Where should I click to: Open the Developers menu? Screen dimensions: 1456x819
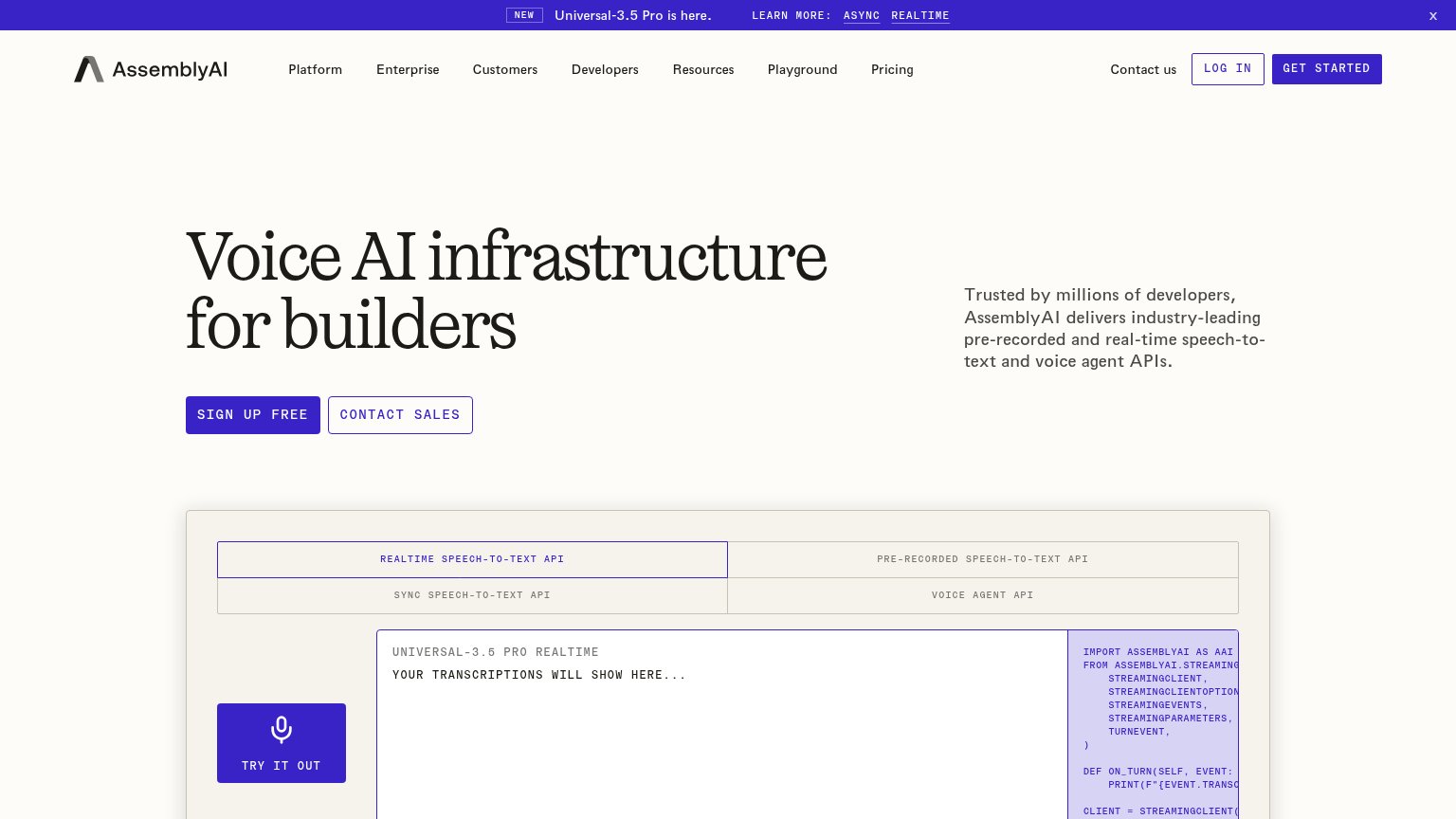click(x=605, y=69)
